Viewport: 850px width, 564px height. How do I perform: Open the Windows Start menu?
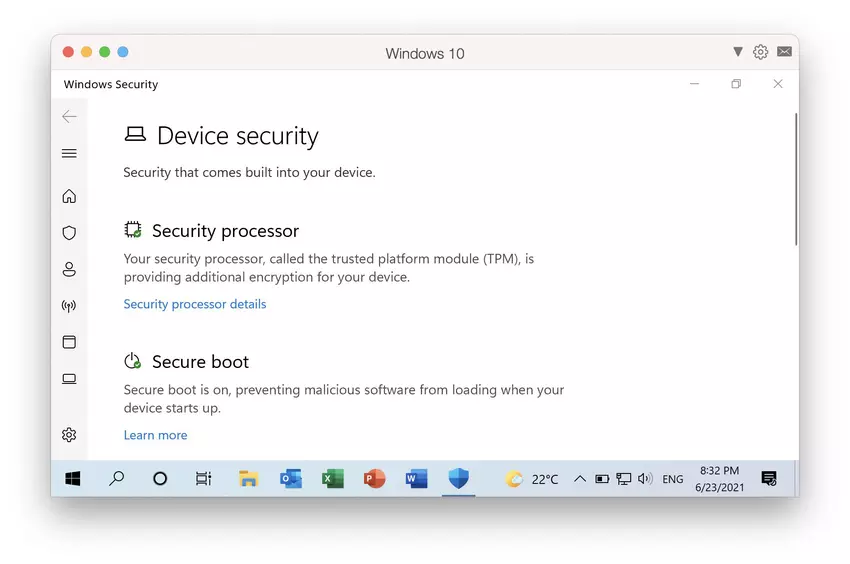(73, 479)
